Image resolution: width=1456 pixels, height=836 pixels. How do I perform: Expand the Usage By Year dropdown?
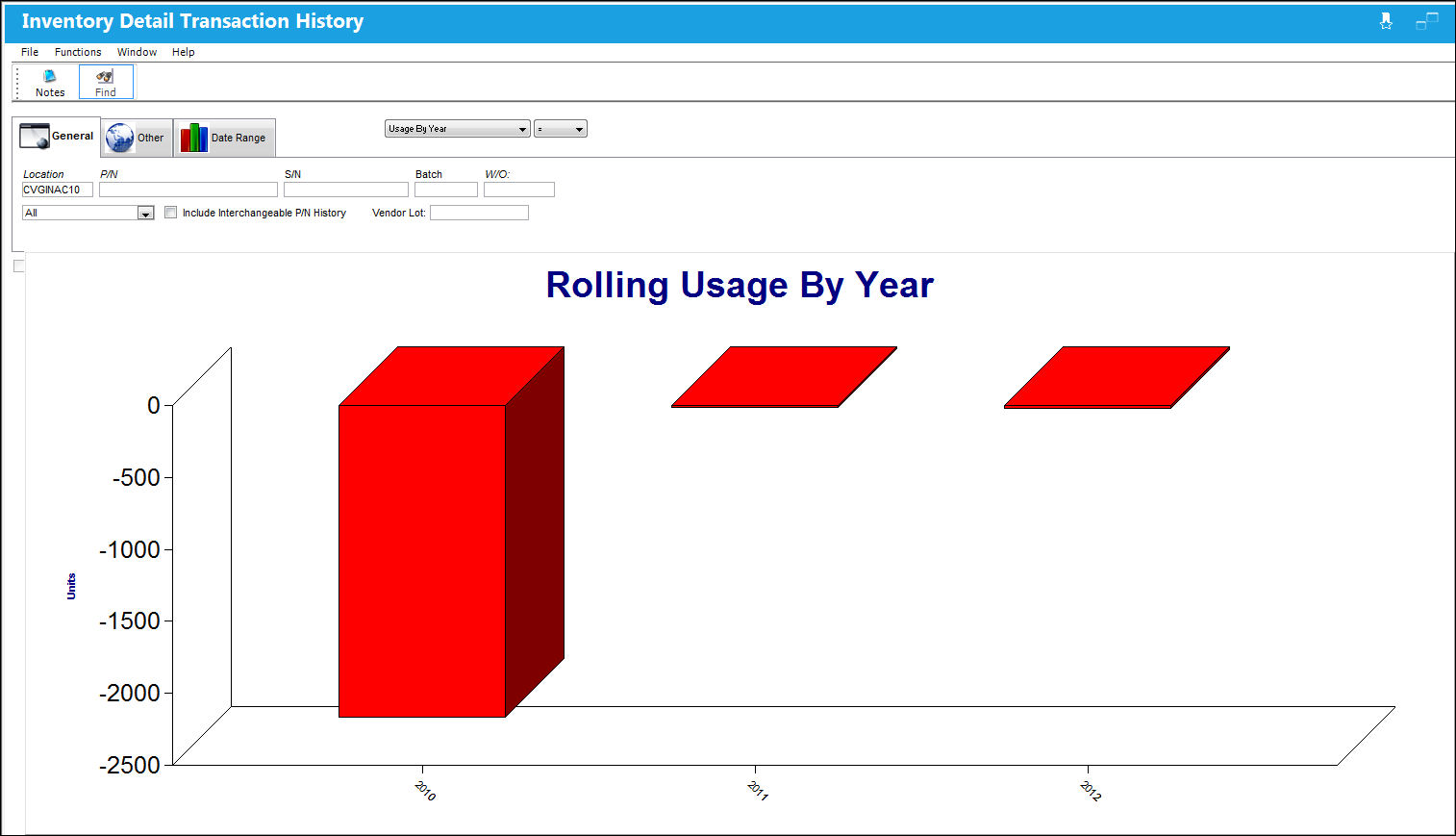pyautogui.click(x=458, y=129)
